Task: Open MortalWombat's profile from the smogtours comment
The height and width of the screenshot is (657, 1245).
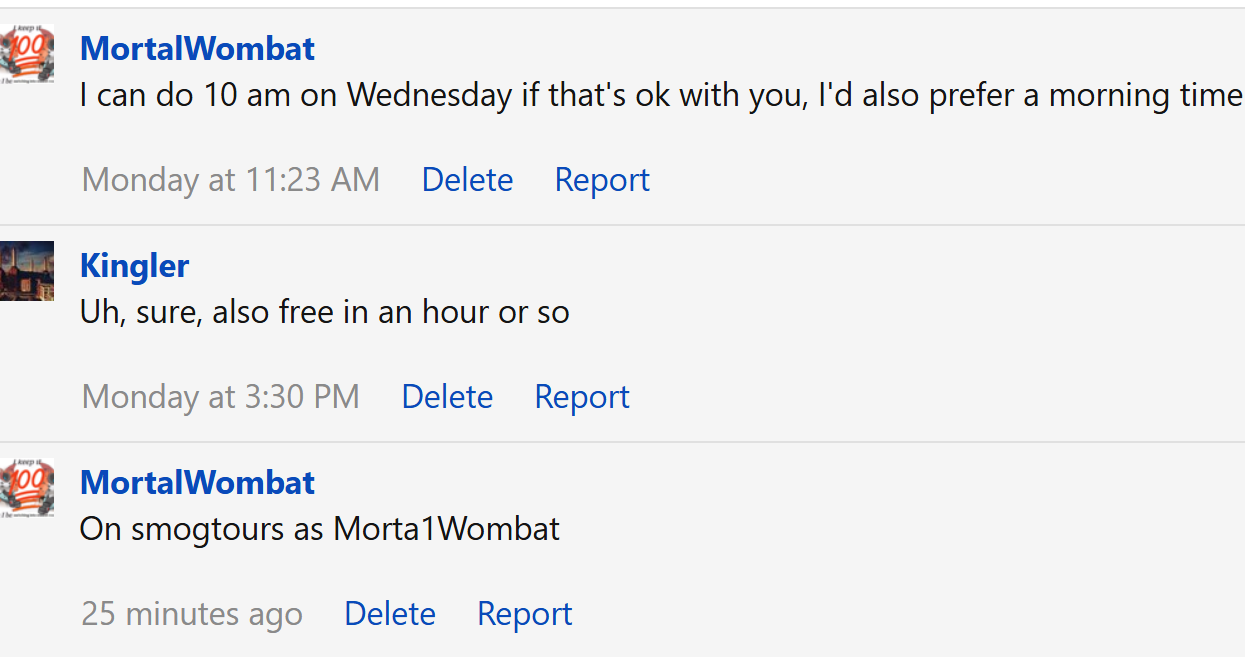Action: click(x=197, y=482)
